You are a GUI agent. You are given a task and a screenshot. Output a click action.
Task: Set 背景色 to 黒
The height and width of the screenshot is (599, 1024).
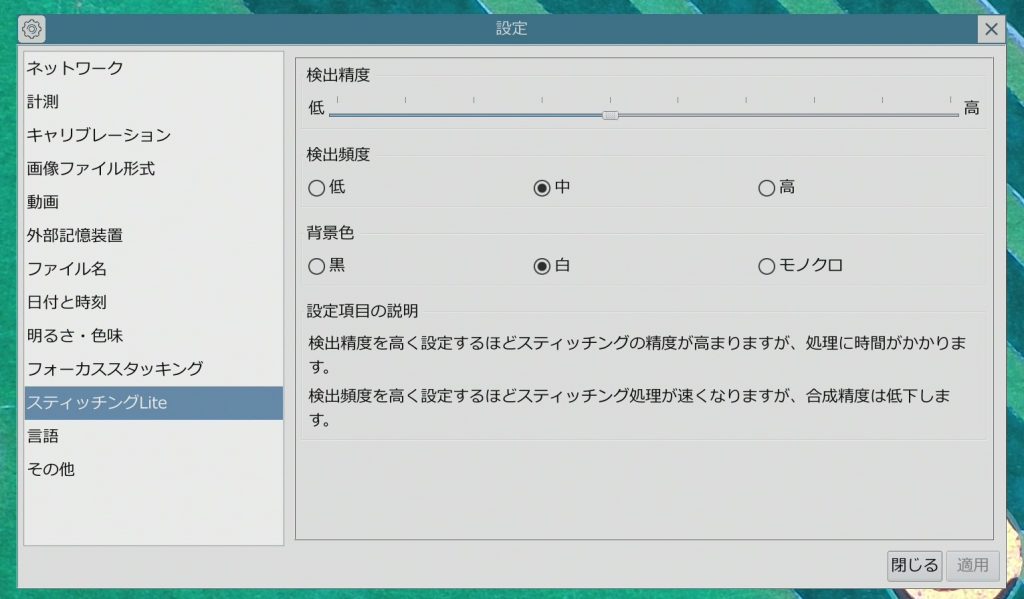tap(317, 266)
